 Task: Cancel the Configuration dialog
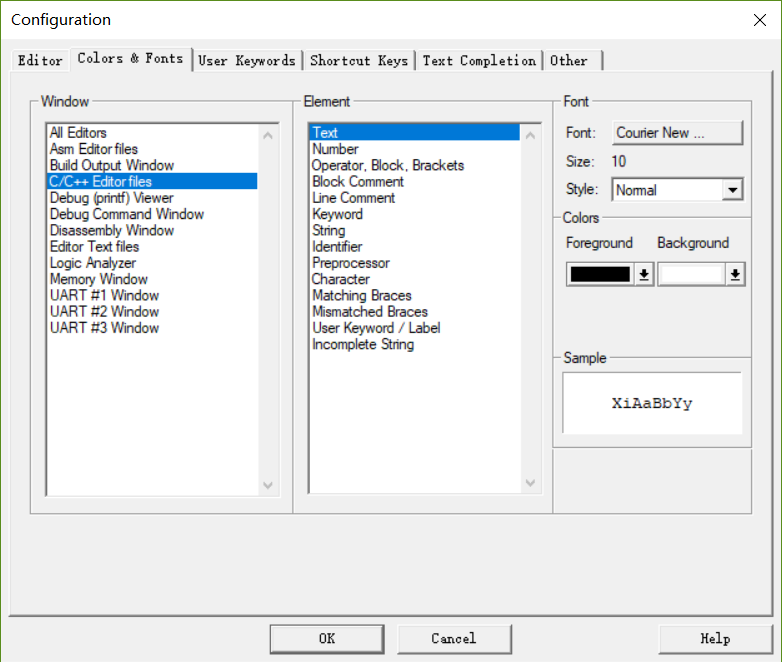[454, 639]
